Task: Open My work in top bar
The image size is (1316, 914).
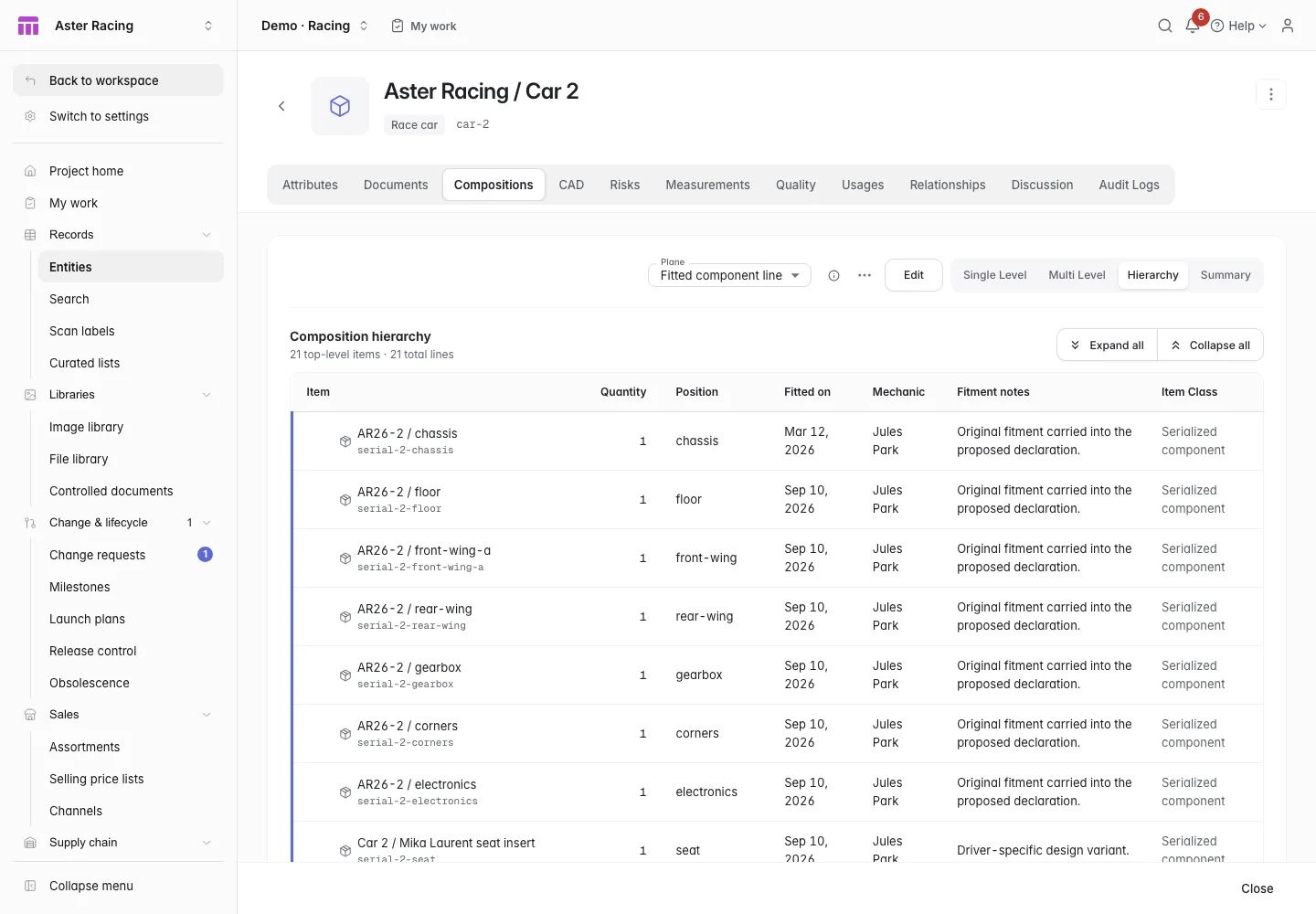Action: coord(424,26)
